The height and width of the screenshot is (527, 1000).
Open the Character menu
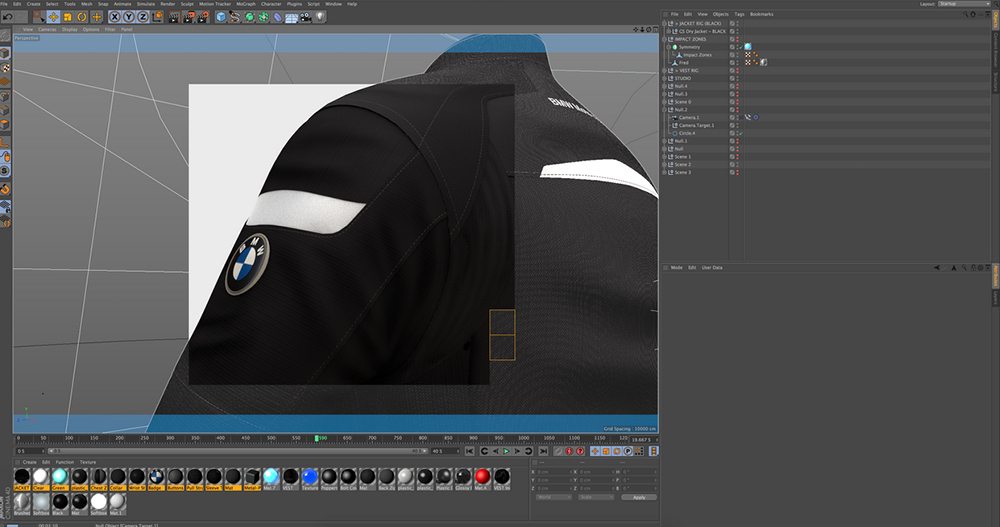pyautogui.click(x=271, y=4)
